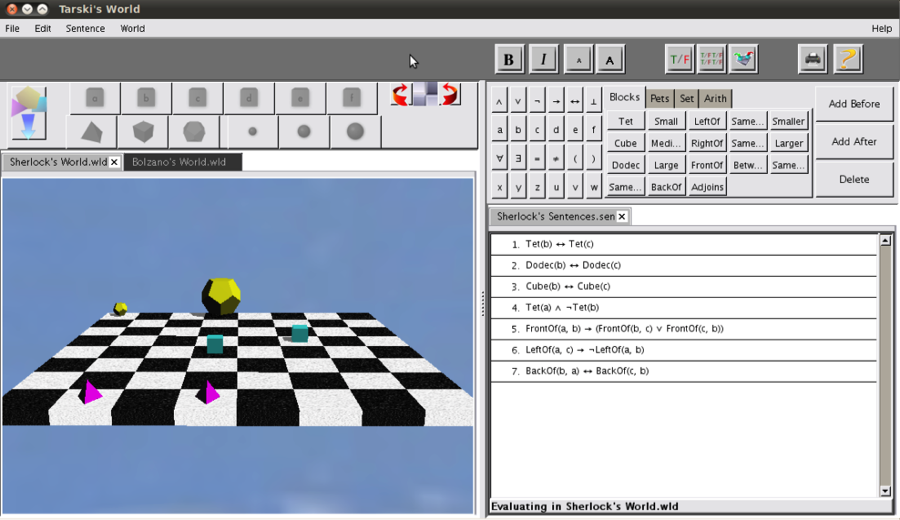This screenshot has width=900, height=520.
Task: Select the large size sphere button
Action: point(355,131)
